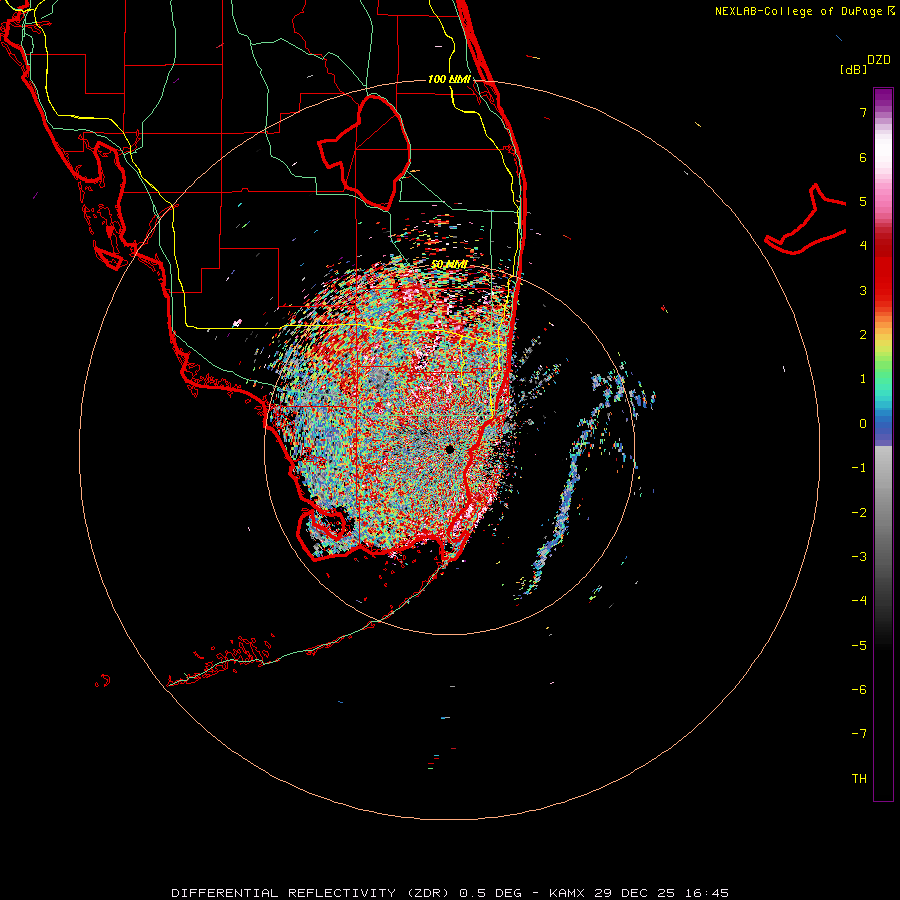Click the black radar site dot

pyautogui.click(x=449, y=449)
